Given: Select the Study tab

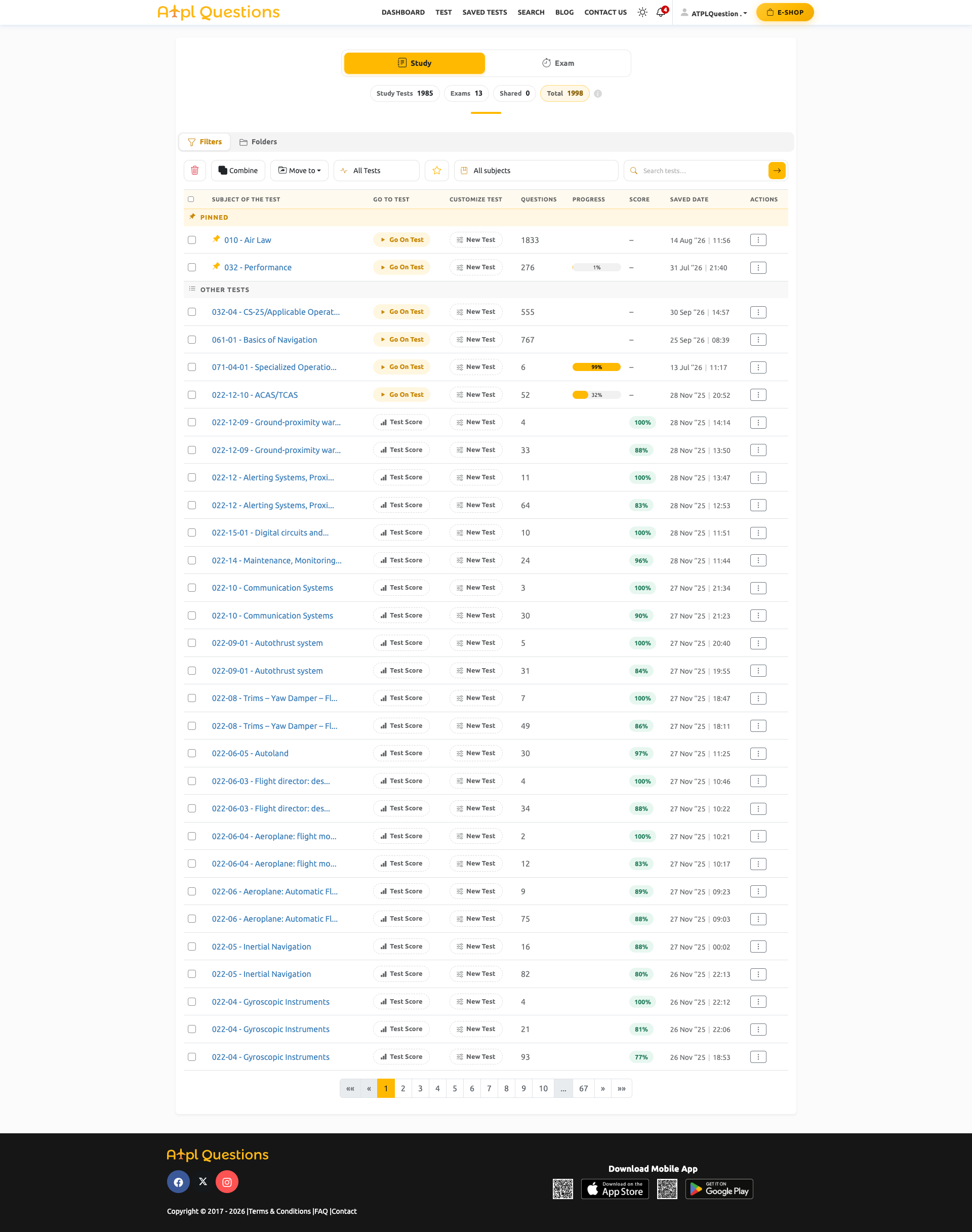Looking at the screenshot, I should click(414, 63).
